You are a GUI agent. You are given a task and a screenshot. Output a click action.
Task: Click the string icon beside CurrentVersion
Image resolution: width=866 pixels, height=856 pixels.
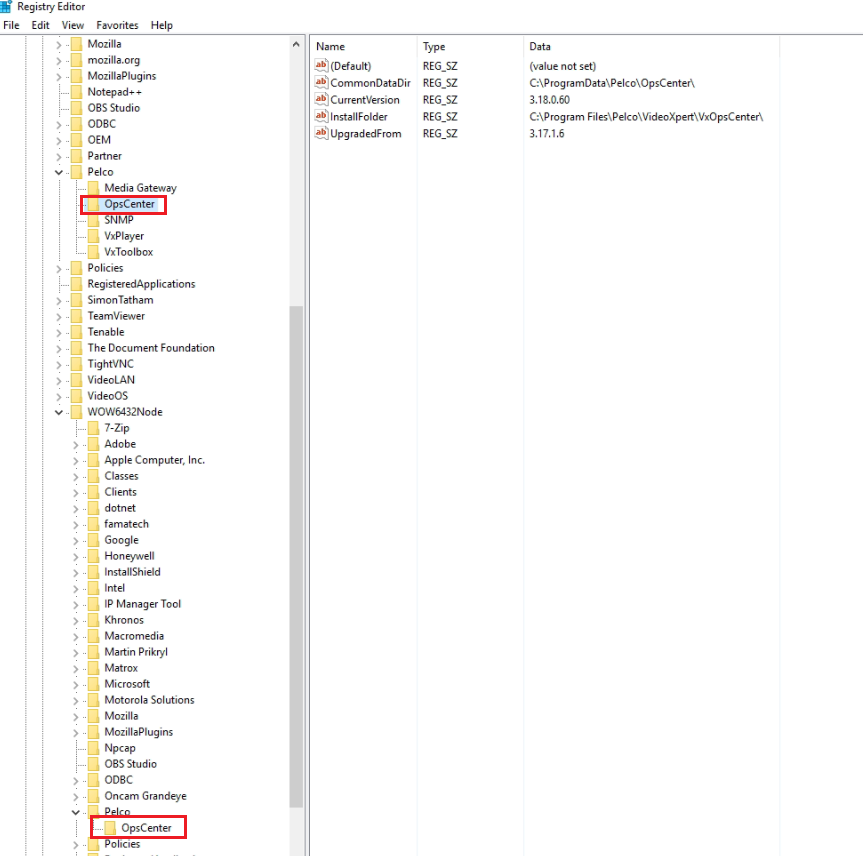tap(322, 100)
